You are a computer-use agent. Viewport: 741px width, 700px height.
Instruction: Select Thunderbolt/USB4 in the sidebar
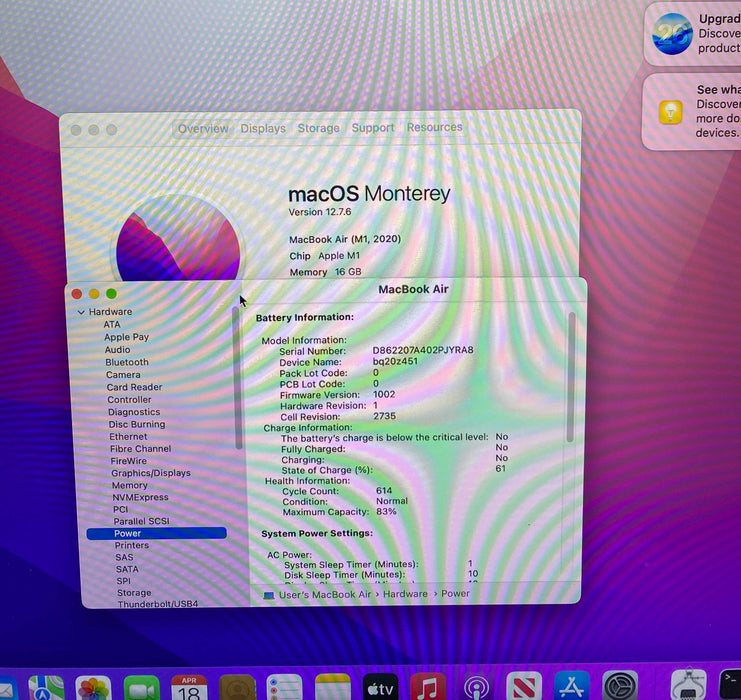click(158, 604)
